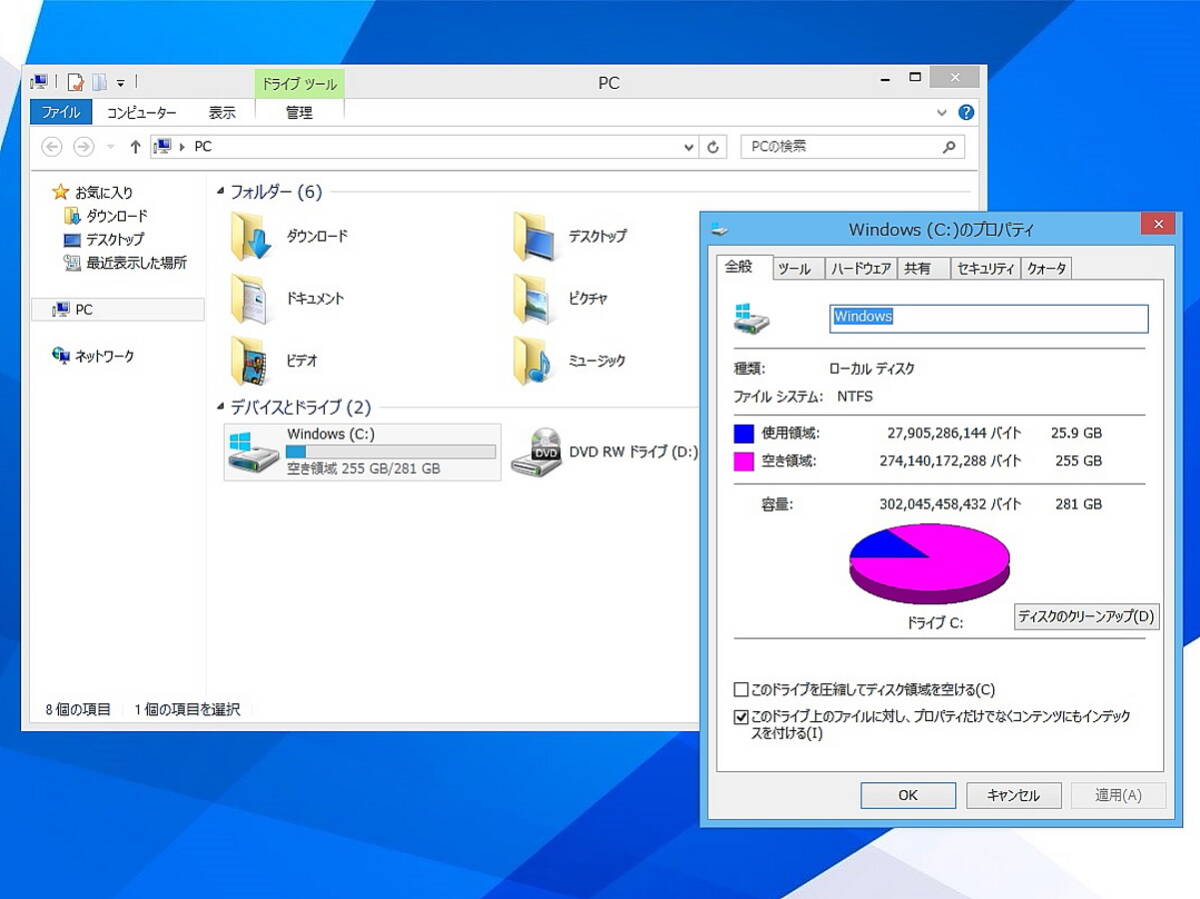The width and height of the screenshot is (1200, 899).
Task: Close the Windows (C:) properties dialog
Action: click(1158, 224)
